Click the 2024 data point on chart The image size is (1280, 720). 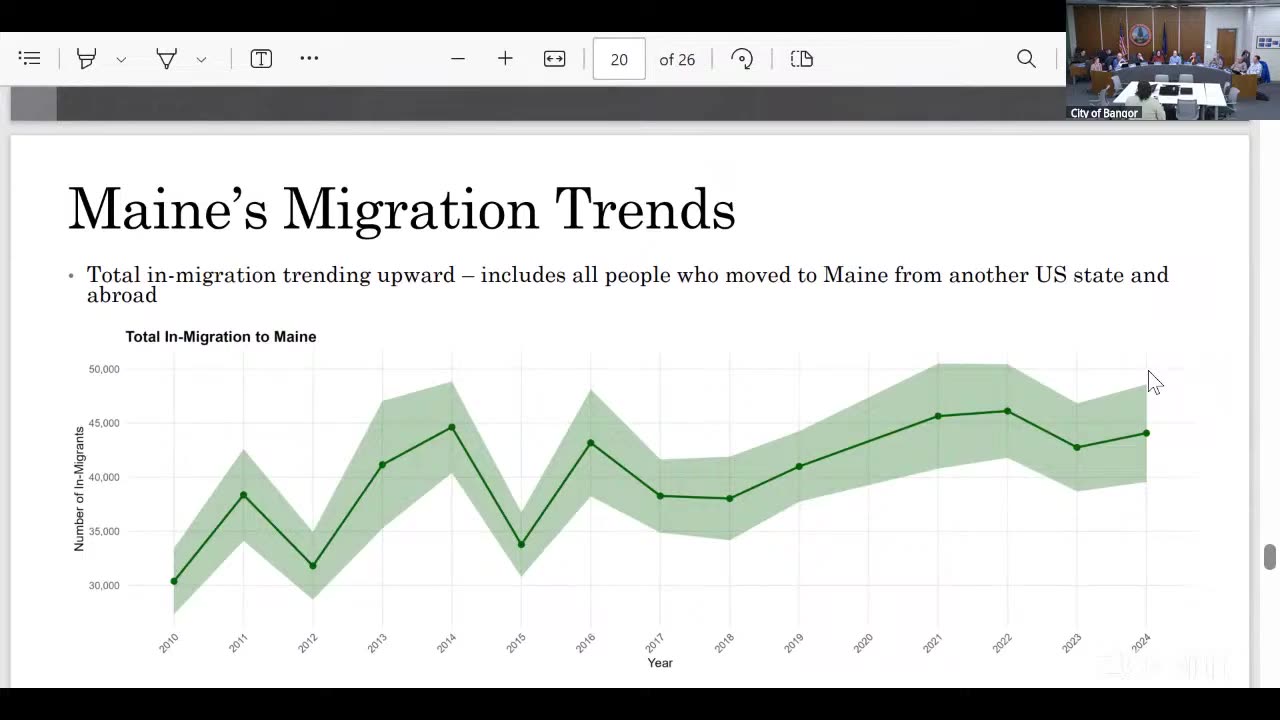[1146, 433]
